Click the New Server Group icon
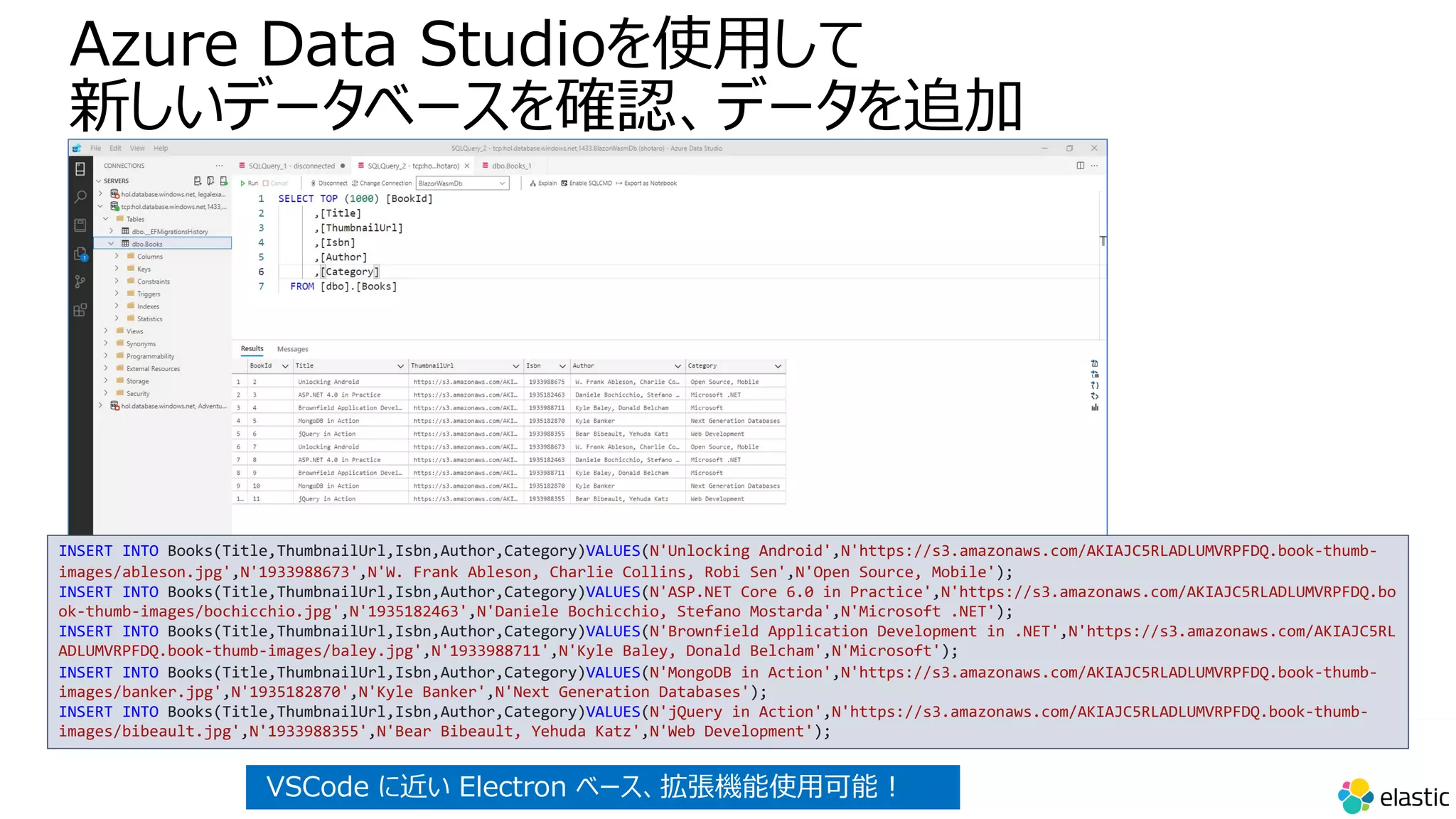Viewport: 1456px width, 819px height. [210, 181]
